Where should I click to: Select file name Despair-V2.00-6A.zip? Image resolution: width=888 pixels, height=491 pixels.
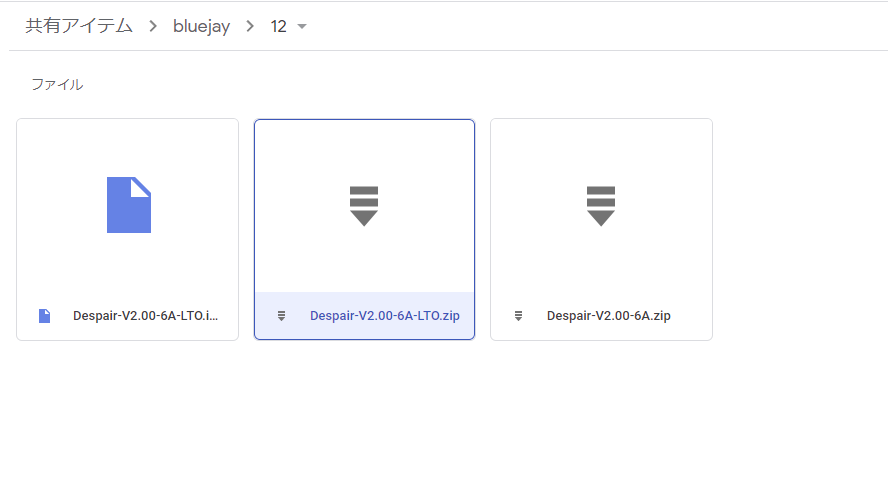click(x=609, y=316)
